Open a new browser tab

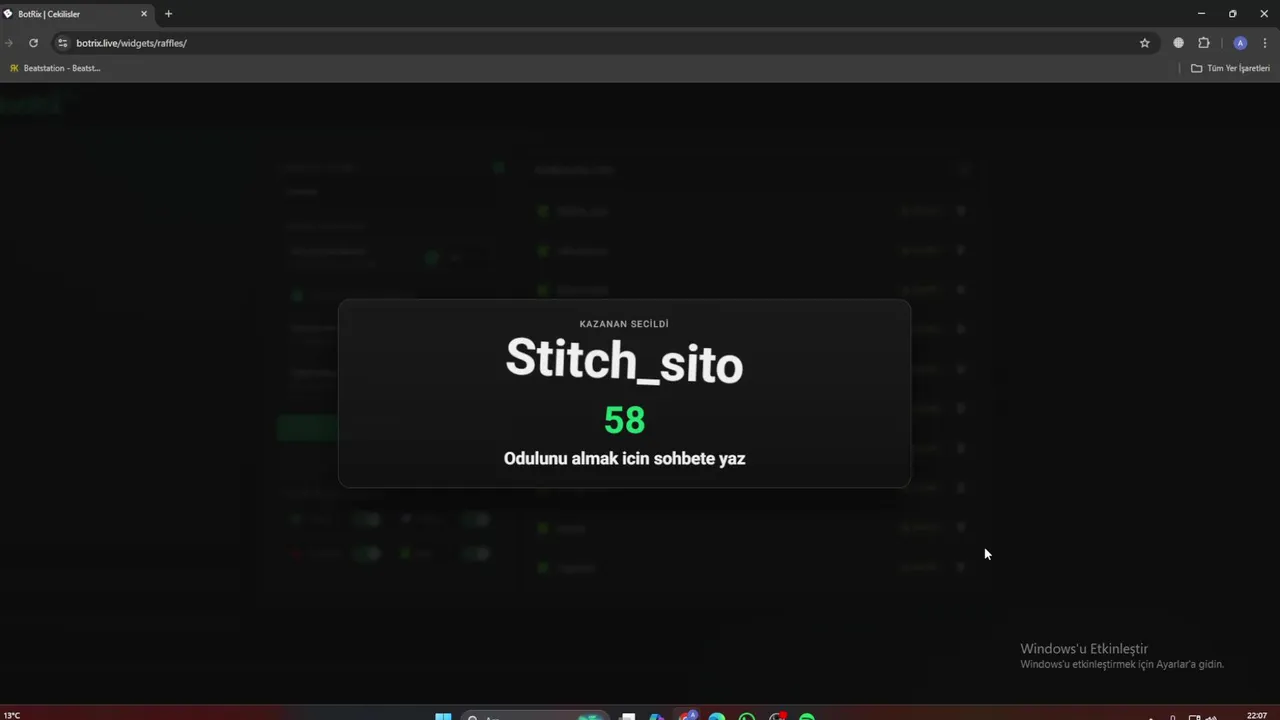pos(168,14)
